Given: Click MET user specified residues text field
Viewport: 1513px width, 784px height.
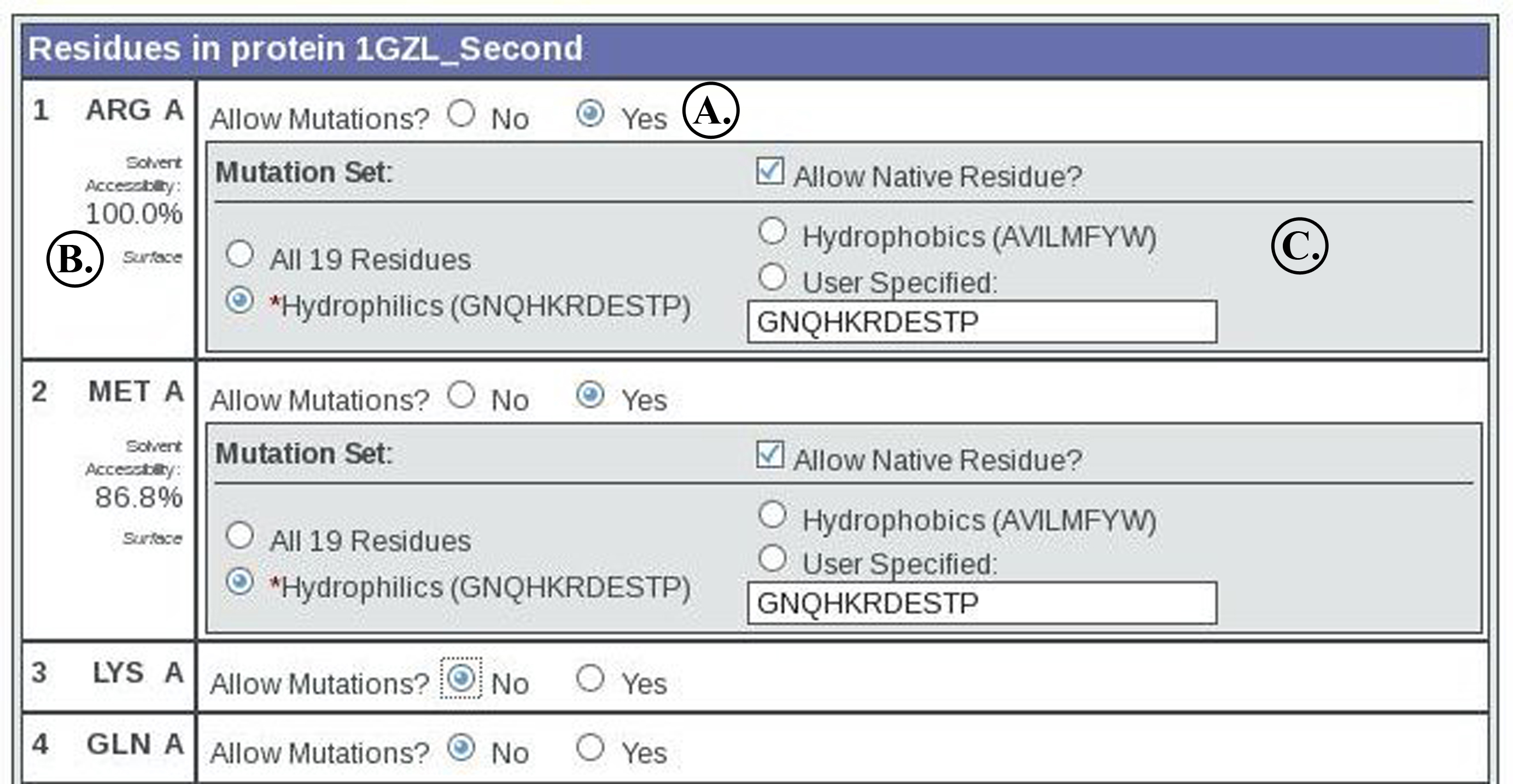Looking at the screenshot, I should coord(982,603).
